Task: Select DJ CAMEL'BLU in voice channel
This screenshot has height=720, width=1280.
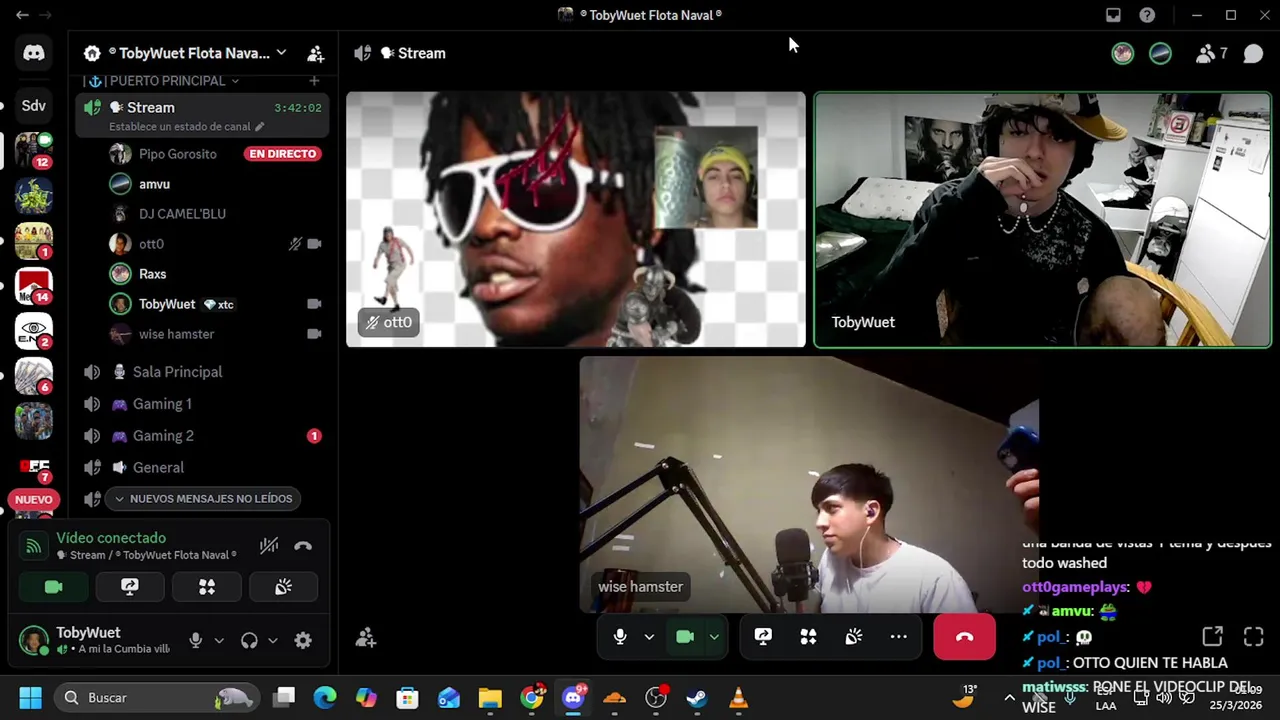Action: [x=182, y=214]
